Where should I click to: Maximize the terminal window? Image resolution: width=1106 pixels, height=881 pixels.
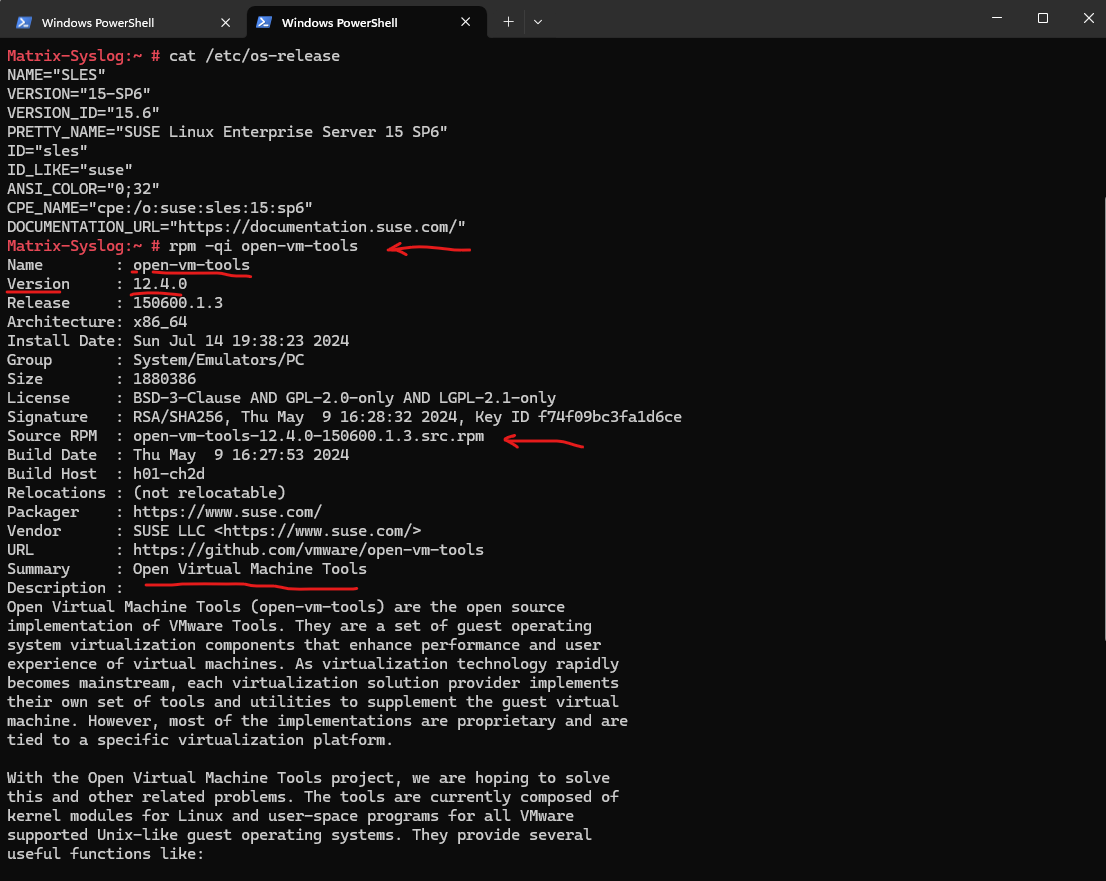(1043, 18)
